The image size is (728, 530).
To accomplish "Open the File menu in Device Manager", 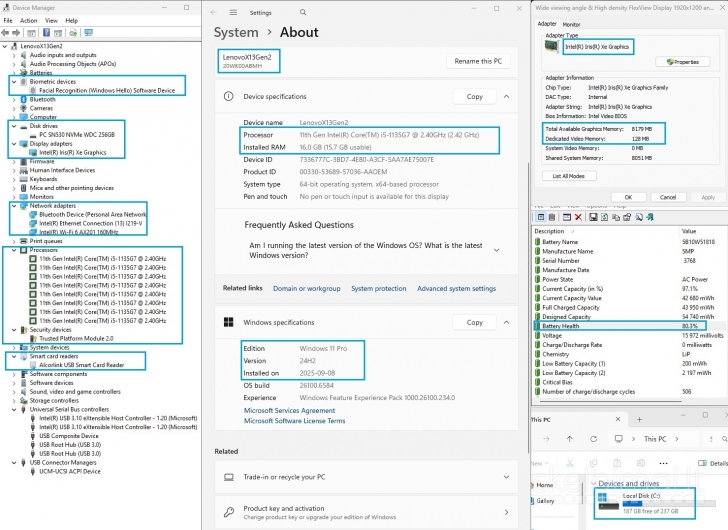I will (8, 20).
